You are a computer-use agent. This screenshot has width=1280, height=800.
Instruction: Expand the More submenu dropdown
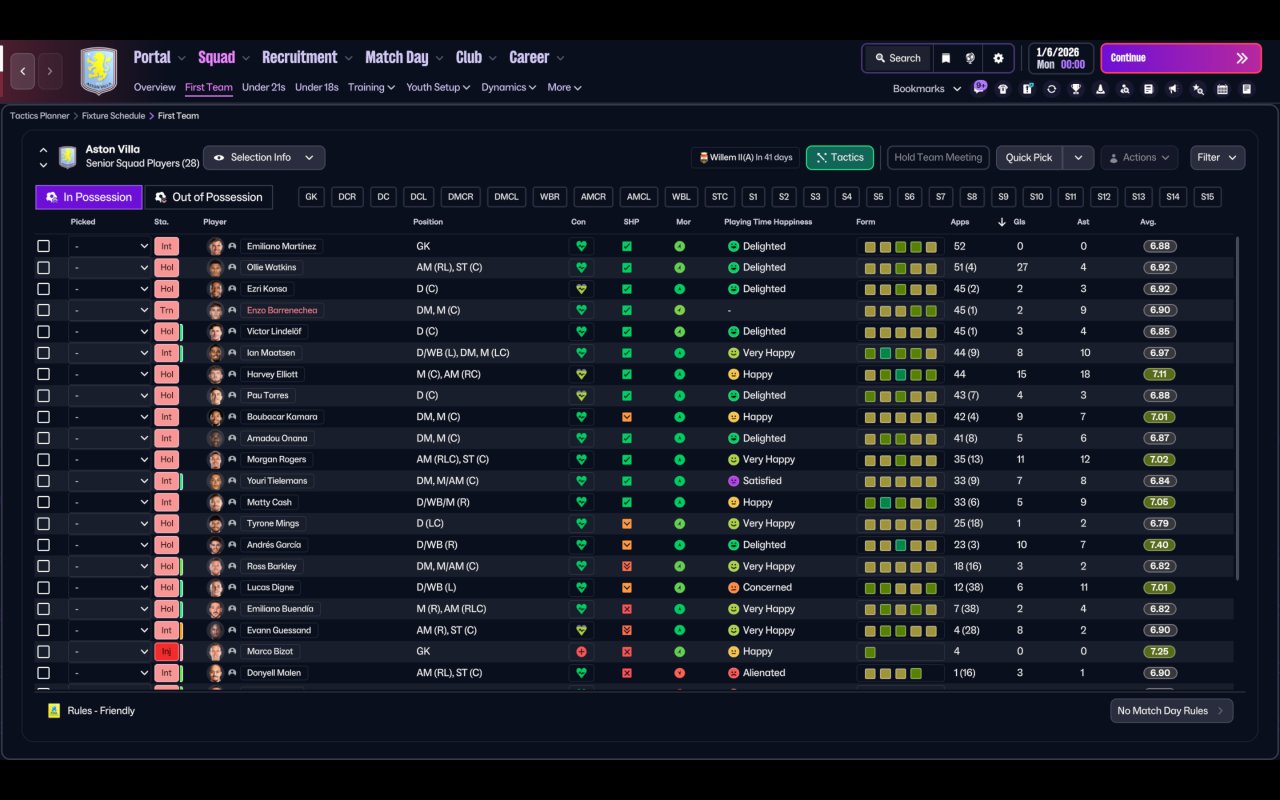[564, 88]
